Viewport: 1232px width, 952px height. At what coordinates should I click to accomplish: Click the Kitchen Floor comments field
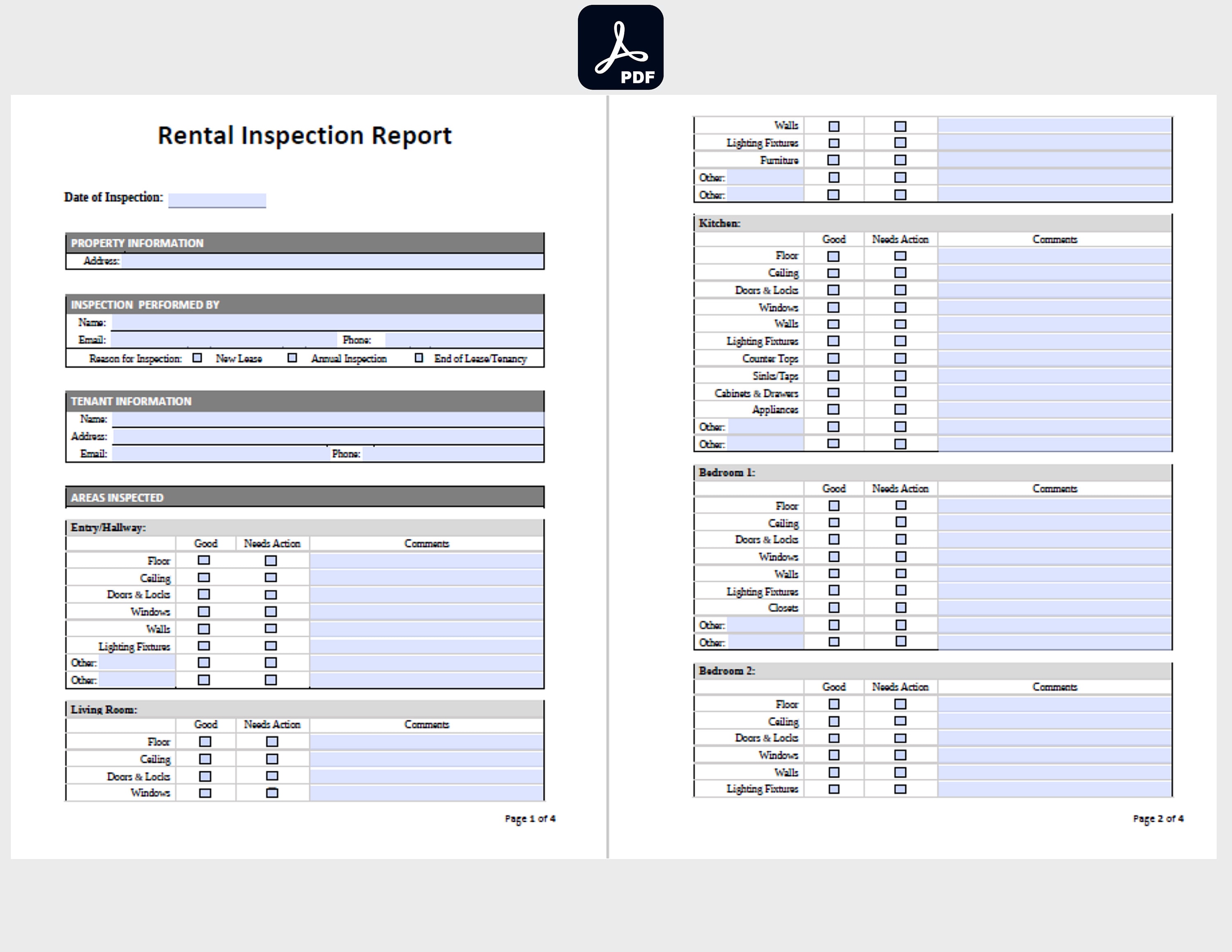[1055, 256]
